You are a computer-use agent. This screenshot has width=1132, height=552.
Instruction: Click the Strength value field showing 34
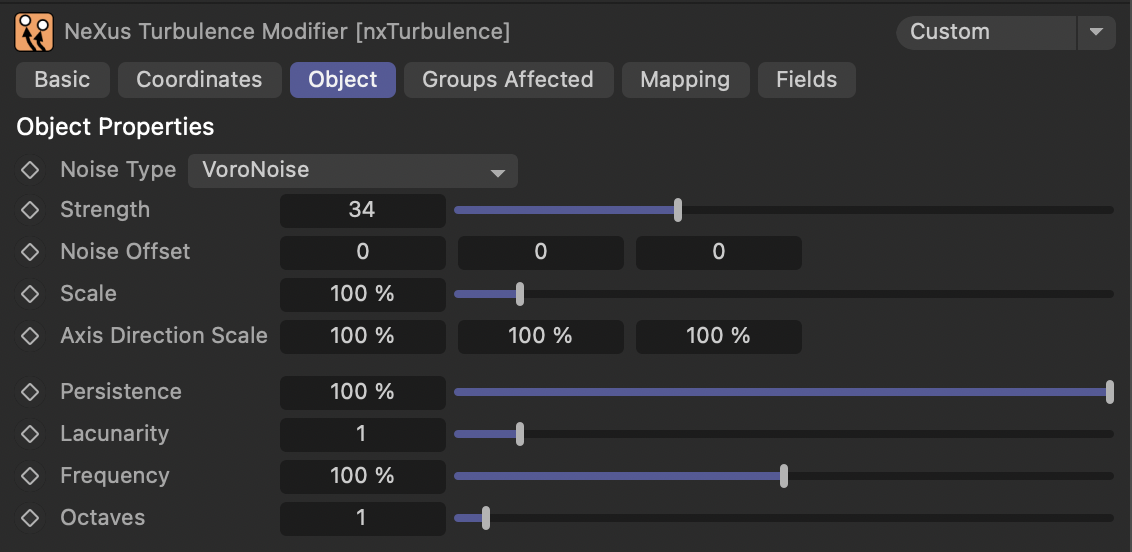[x=362, y=210]
